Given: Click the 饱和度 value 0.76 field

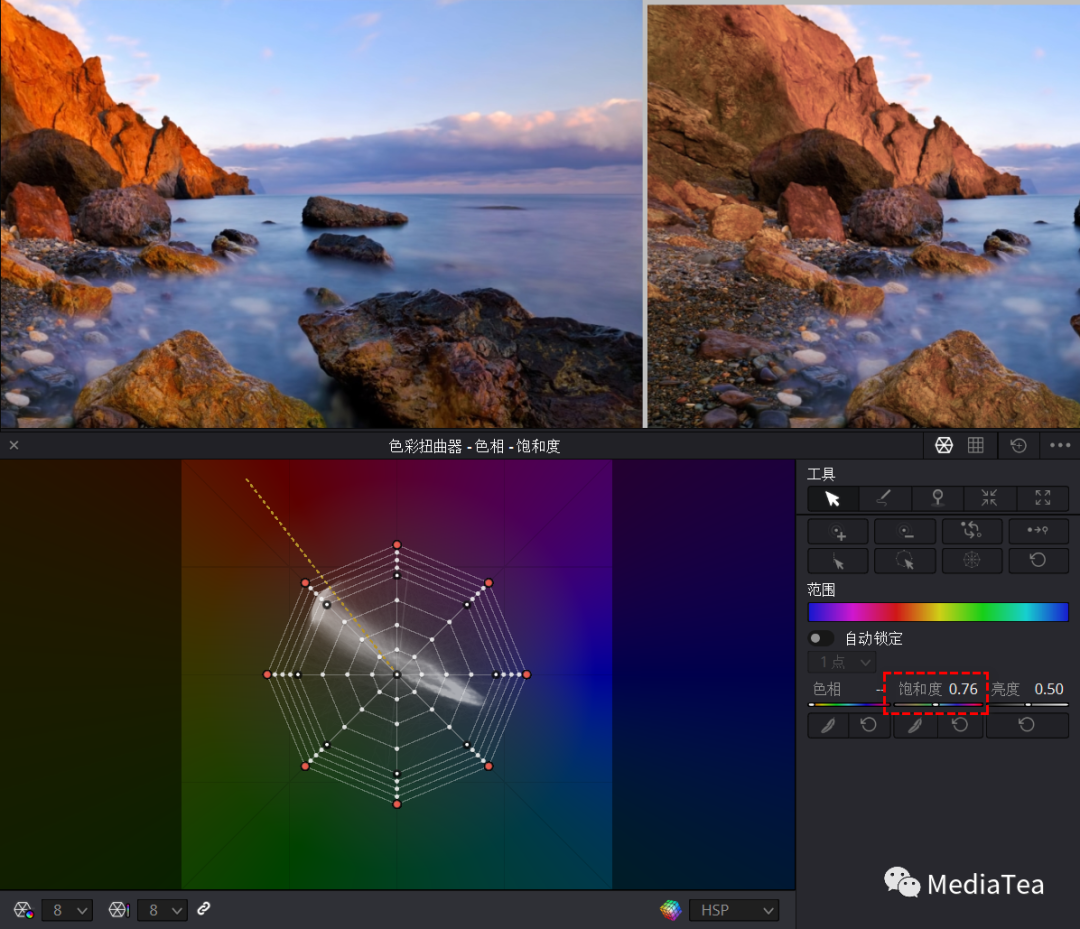Looking at the screenshot, I should pos(963,689).
